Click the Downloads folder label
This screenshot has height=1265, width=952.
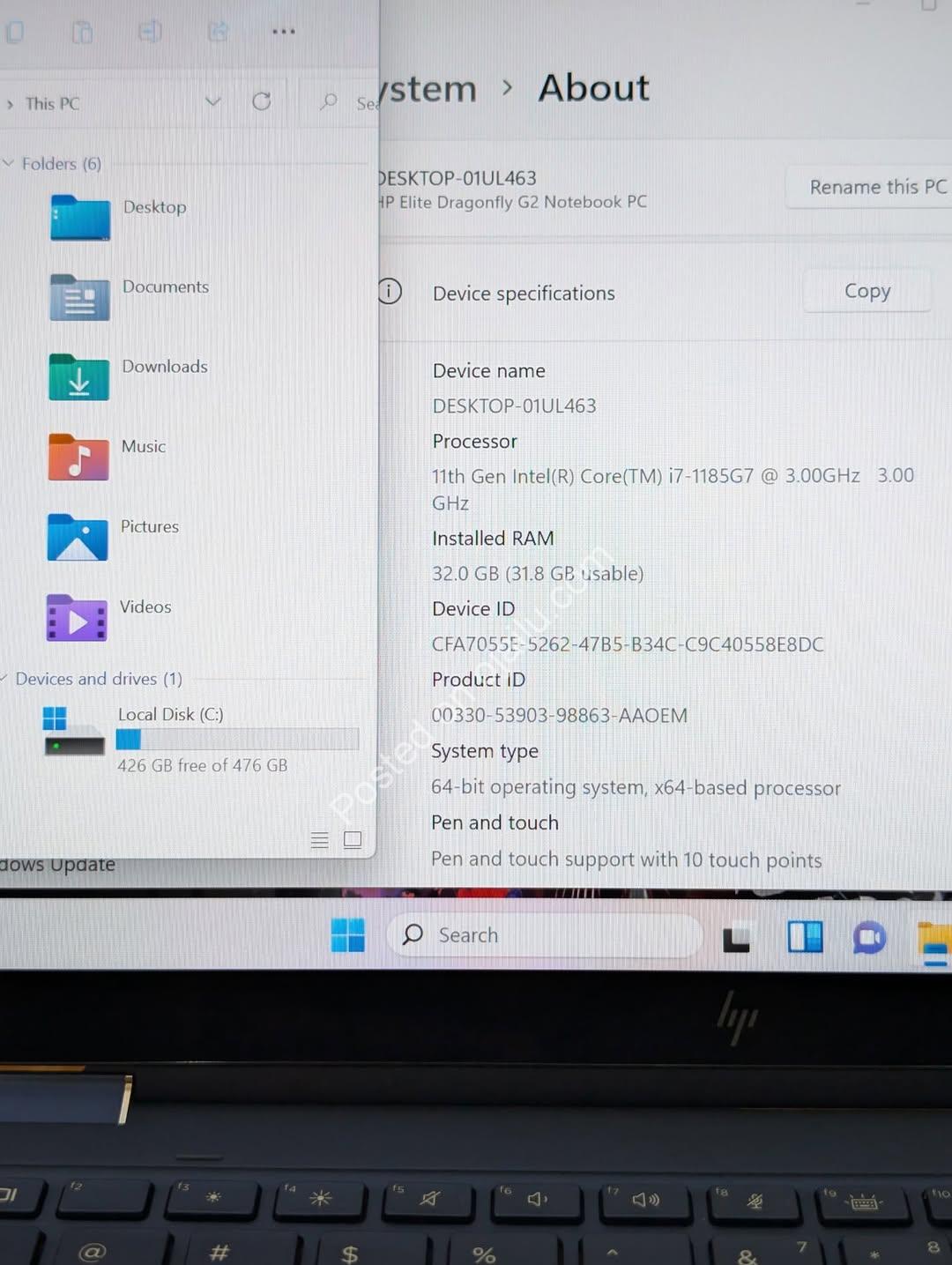click(x=165, y=366)
